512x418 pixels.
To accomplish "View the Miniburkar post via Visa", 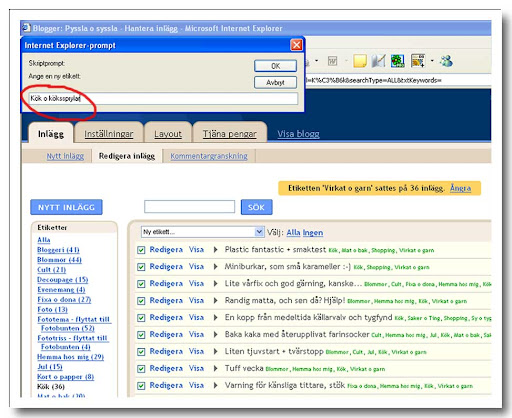I will coord(196,267).
